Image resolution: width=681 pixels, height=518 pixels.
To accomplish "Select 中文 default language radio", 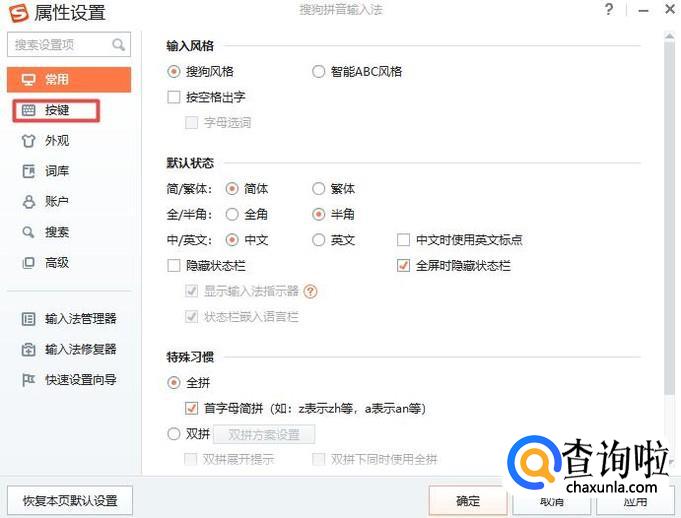I will click(x=232, y=240).
